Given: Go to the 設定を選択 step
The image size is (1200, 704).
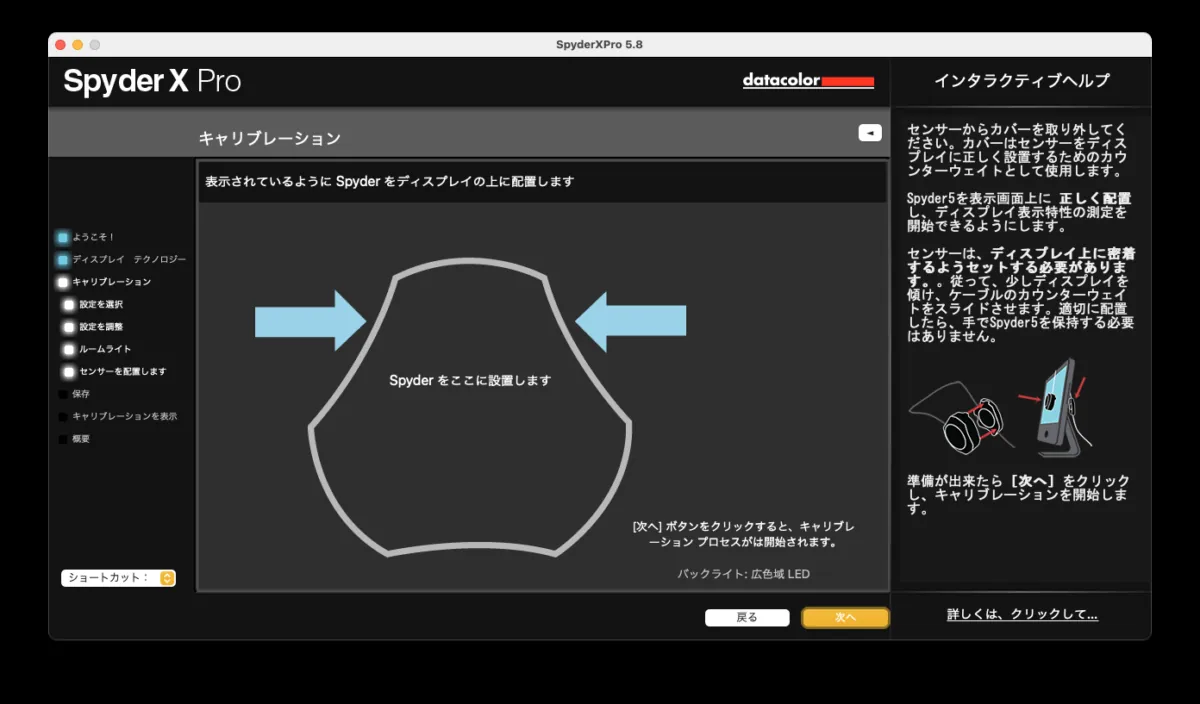Looking at the screenshot, I should [69, 305].
